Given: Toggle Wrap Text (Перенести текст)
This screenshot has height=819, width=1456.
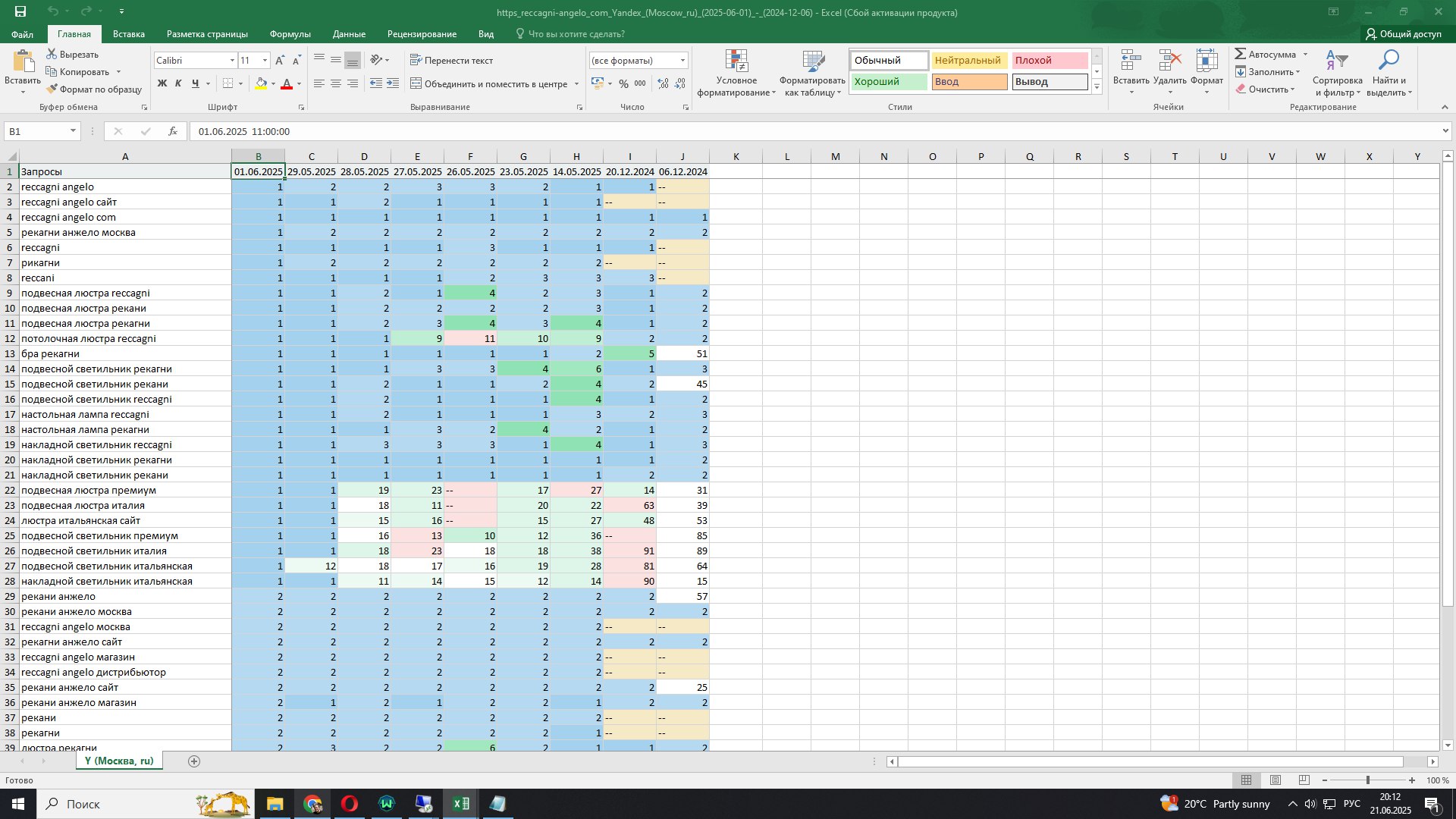Looking at the screenshot, I should tap(451, 60).
